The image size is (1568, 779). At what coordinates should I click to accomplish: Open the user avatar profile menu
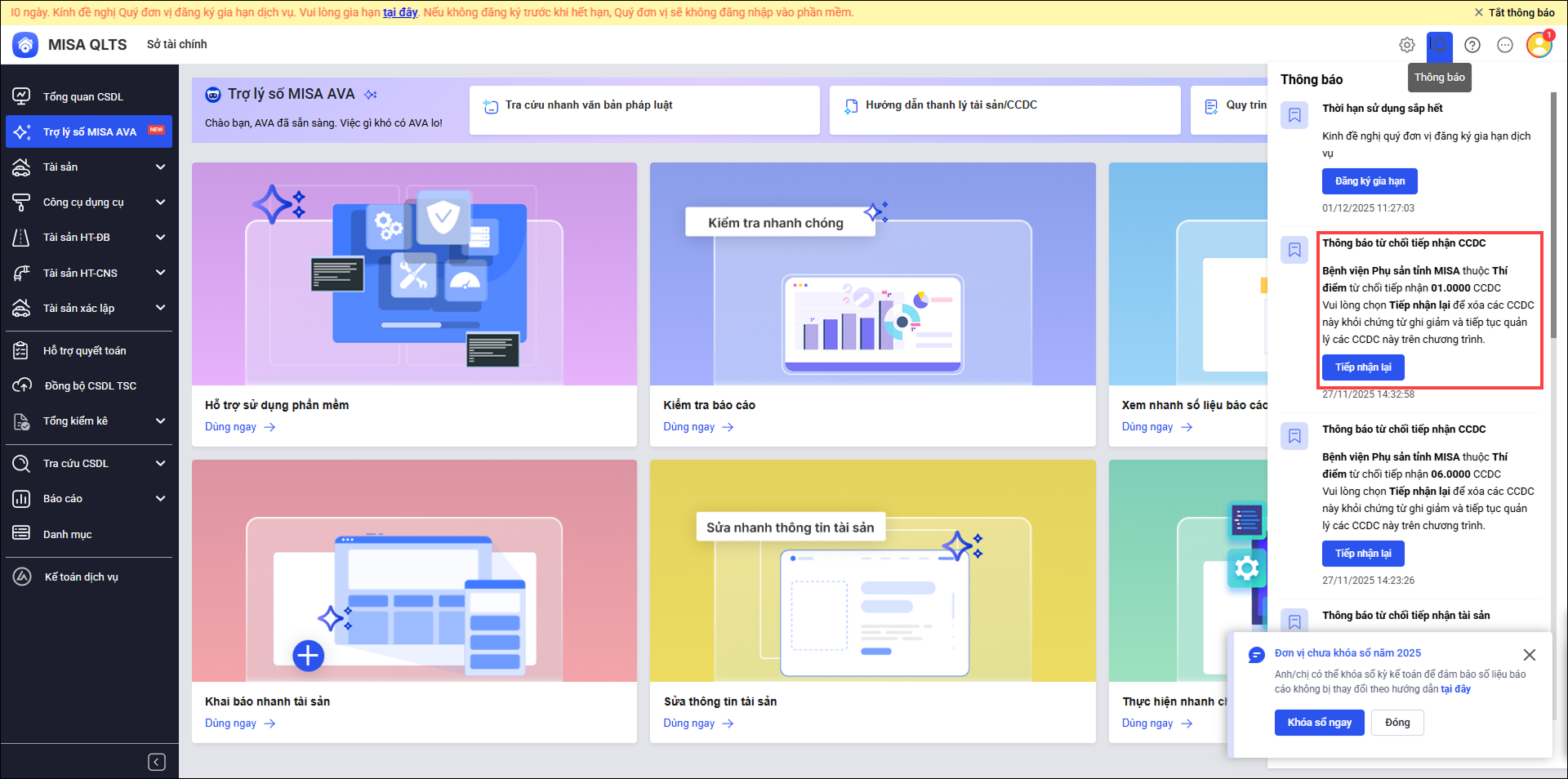[1539, 45]
